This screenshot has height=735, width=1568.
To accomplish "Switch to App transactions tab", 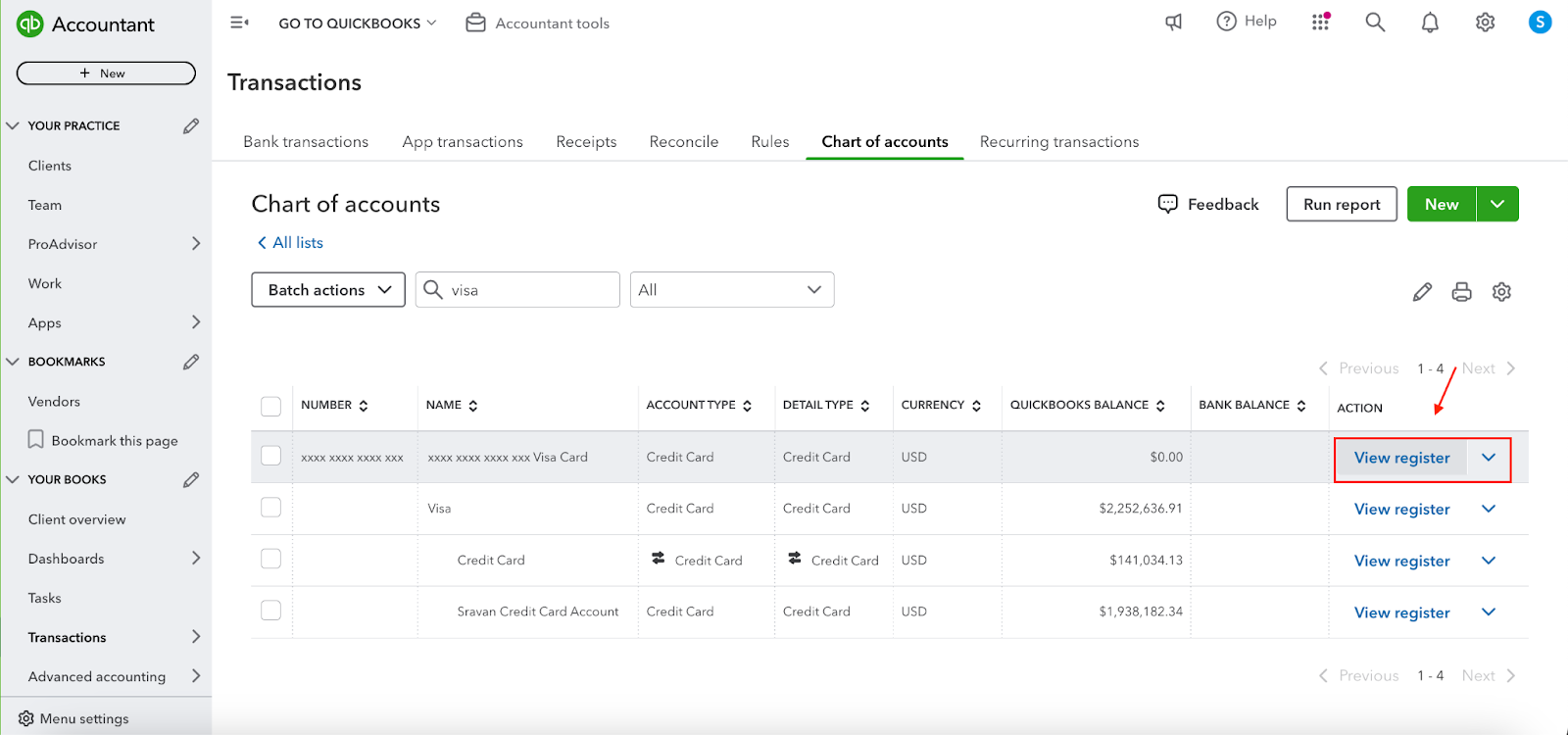I will pyautogui.click(x=463, y=141).
